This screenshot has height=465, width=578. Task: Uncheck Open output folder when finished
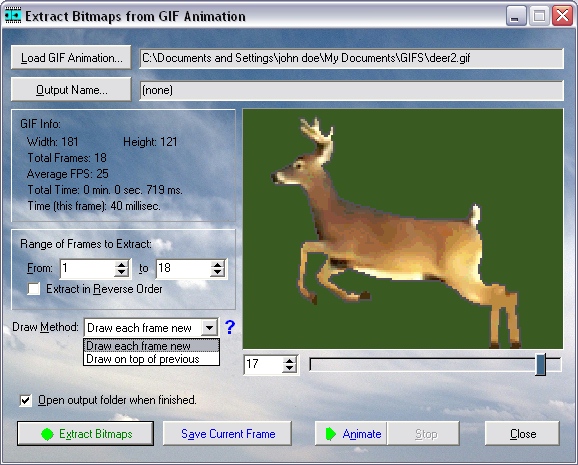tap(25, 400)
